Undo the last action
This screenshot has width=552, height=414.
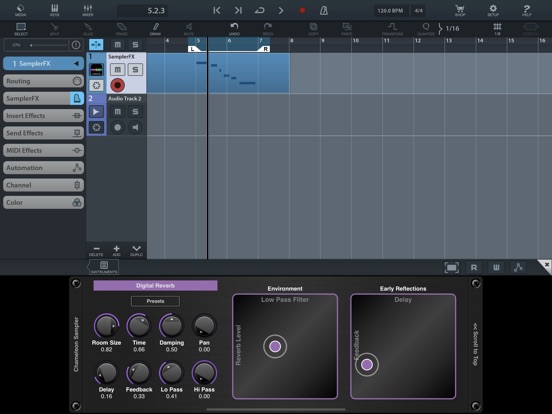click(x=234, y=29)
